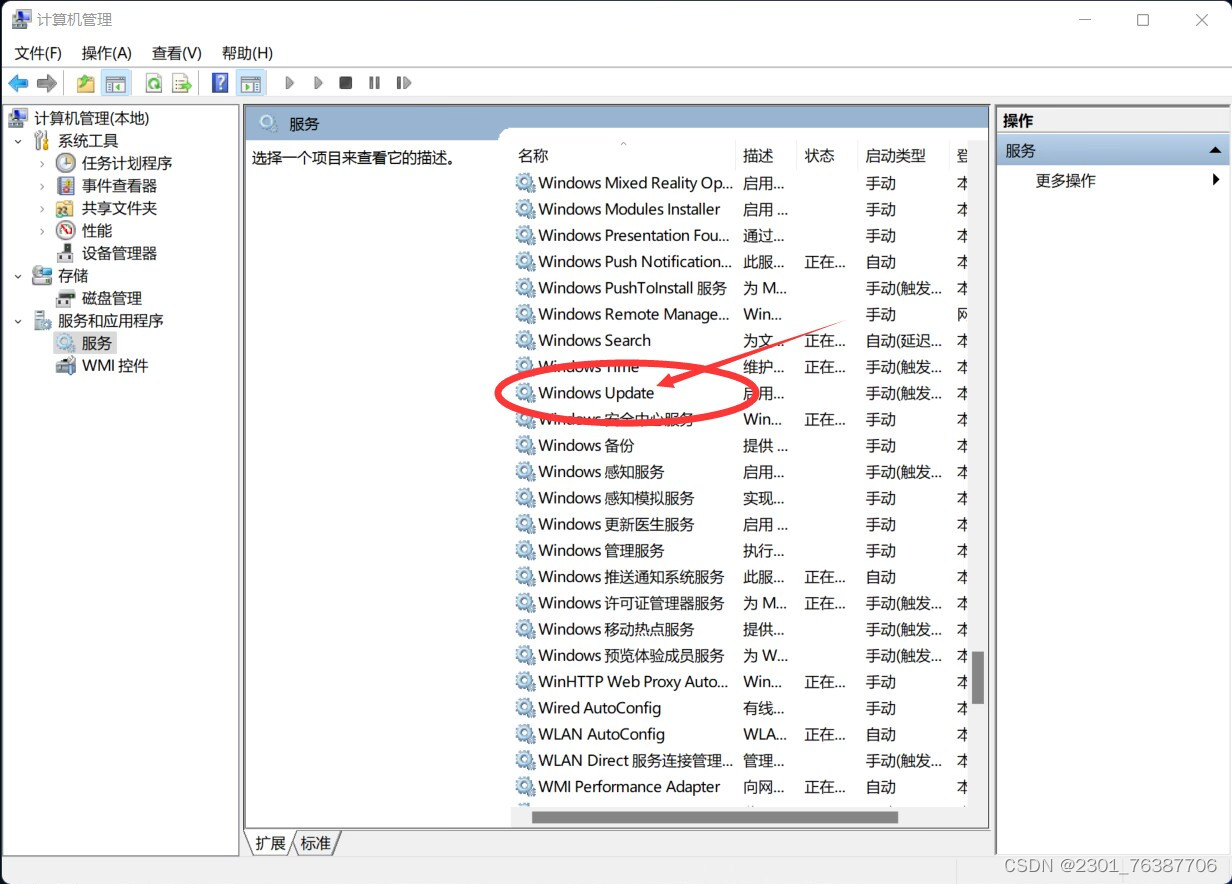Open the 帮助(H) menu
This screenshot has width=1232, height=884.
247,53
